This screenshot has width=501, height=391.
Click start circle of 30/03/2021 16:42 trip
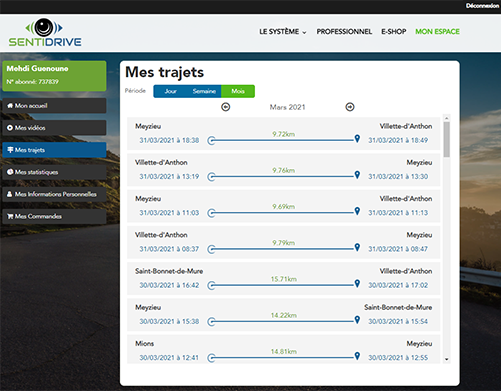[x=211, y=286]
